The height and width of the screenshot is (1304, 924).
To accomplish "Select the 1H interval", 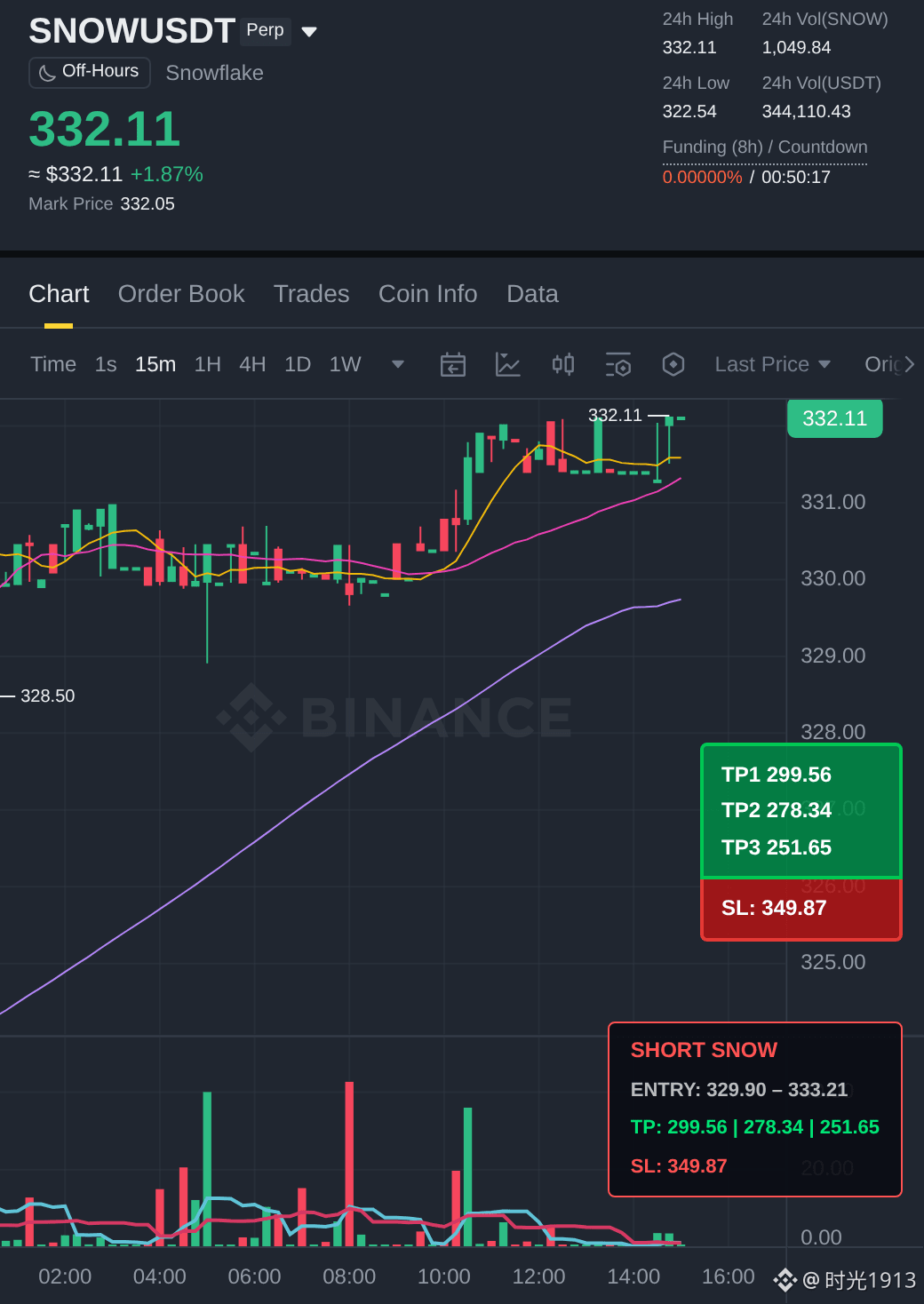I will click(208, 364).
